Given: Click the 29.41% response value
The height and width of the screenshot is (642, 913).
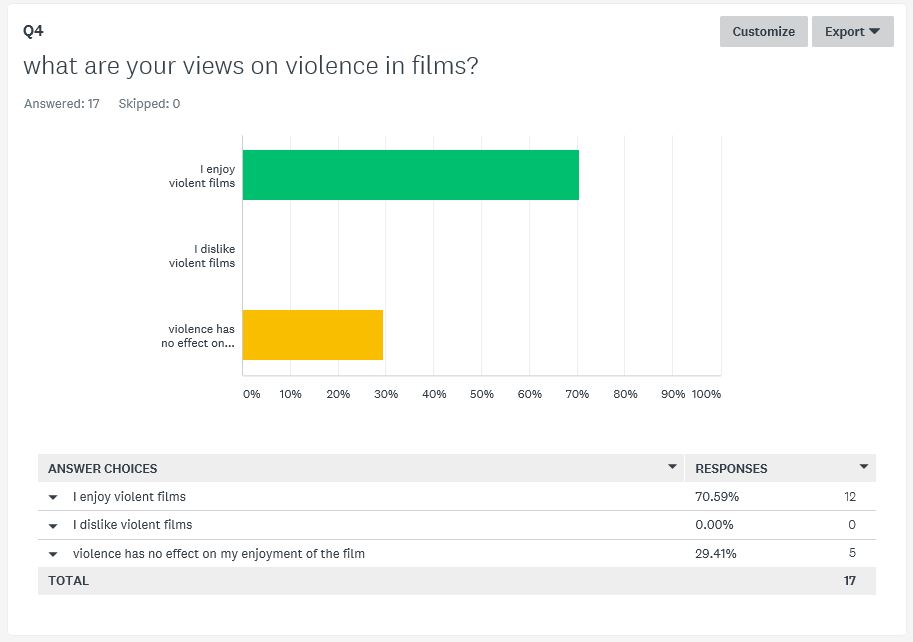Looking at the screenshot, I should pyautogui.click(x=716, y=554).
